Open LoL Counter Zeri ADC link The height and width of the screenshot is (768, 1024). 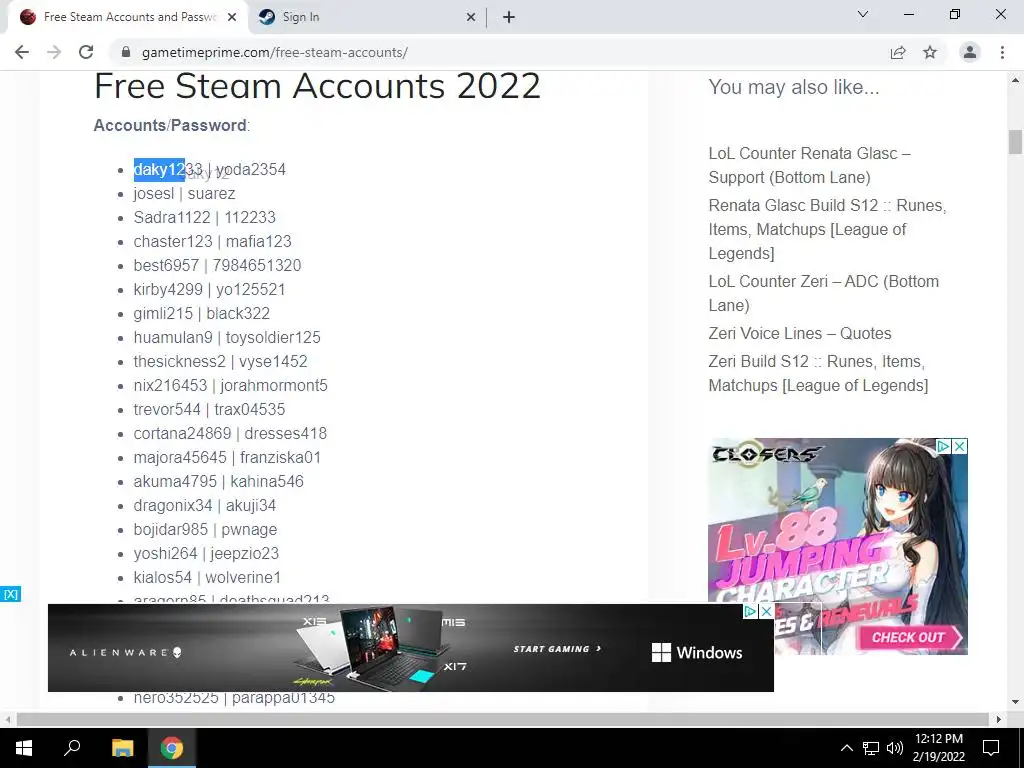tap(824, 293)
